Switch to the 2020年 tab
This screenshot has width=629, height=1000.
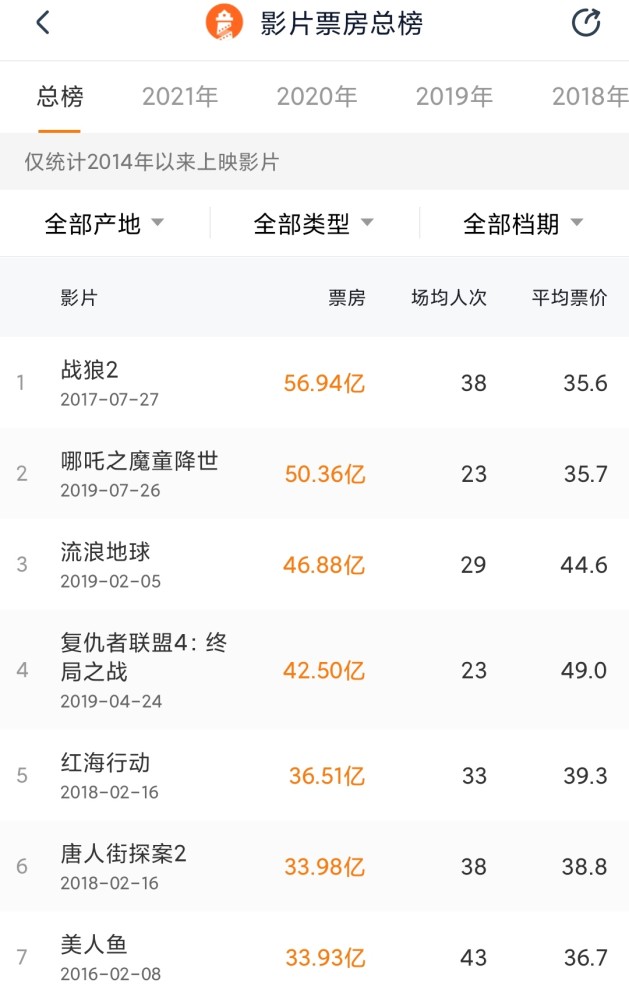point(316,97)
